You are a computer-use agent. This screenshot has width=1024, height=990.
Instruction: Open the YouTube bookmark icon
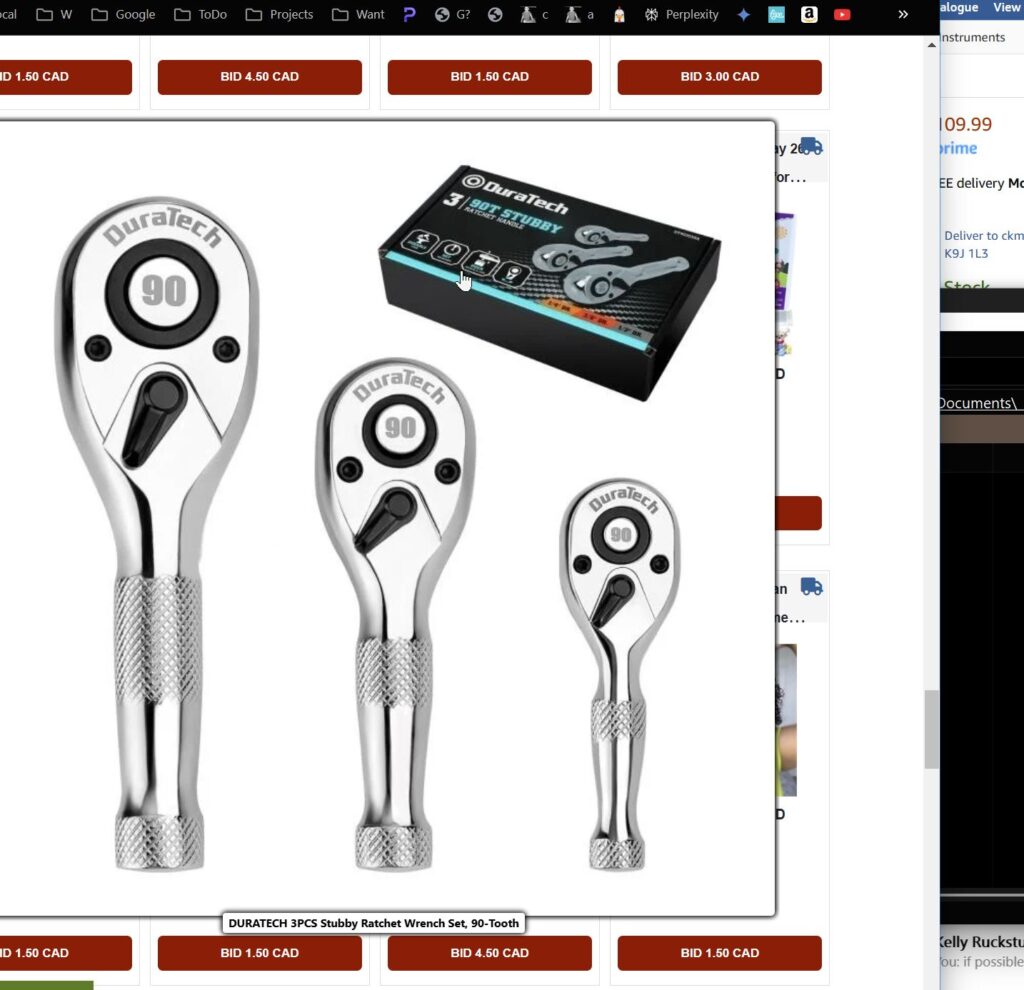click(x=842, y=15)
